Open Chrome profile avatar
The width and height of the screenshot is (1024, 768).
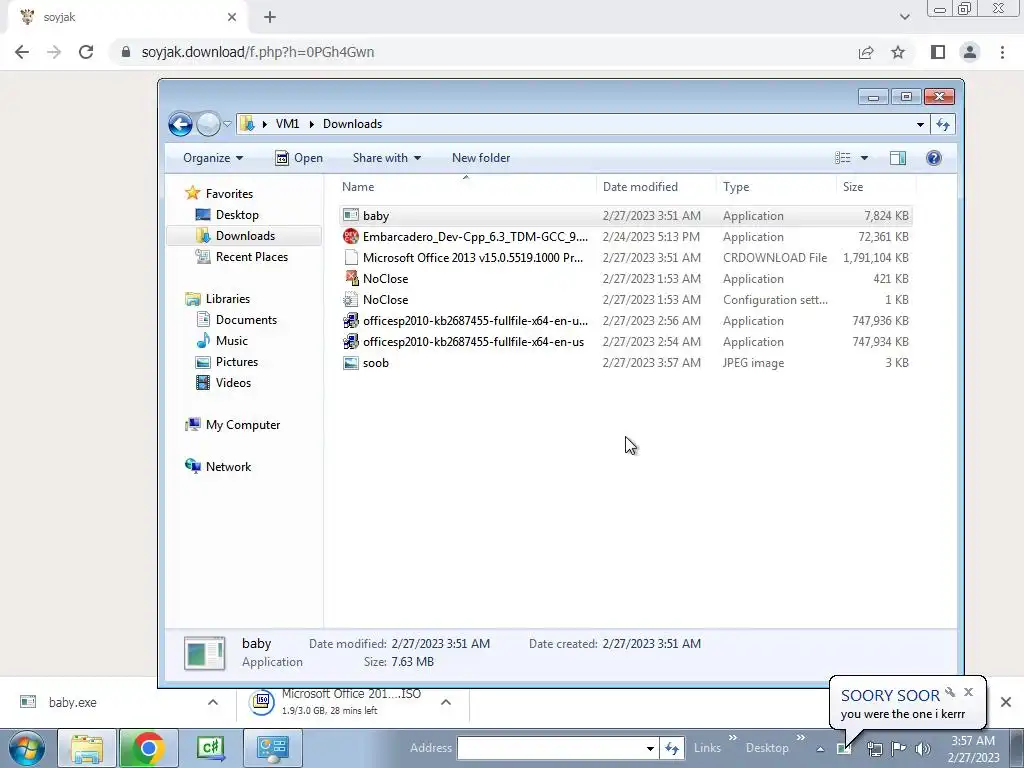pyautogui.click(x=970, y=52)
